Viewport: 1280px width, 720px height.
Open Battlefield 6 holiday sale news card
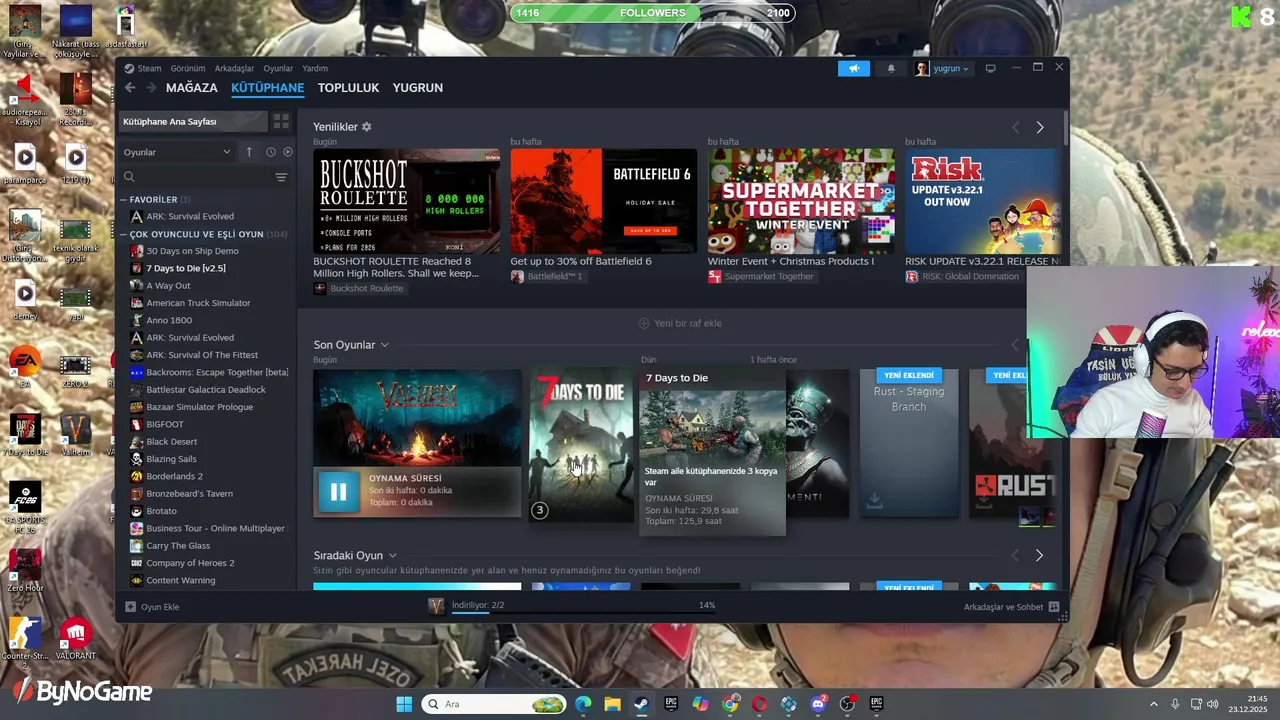coord(604,201)
